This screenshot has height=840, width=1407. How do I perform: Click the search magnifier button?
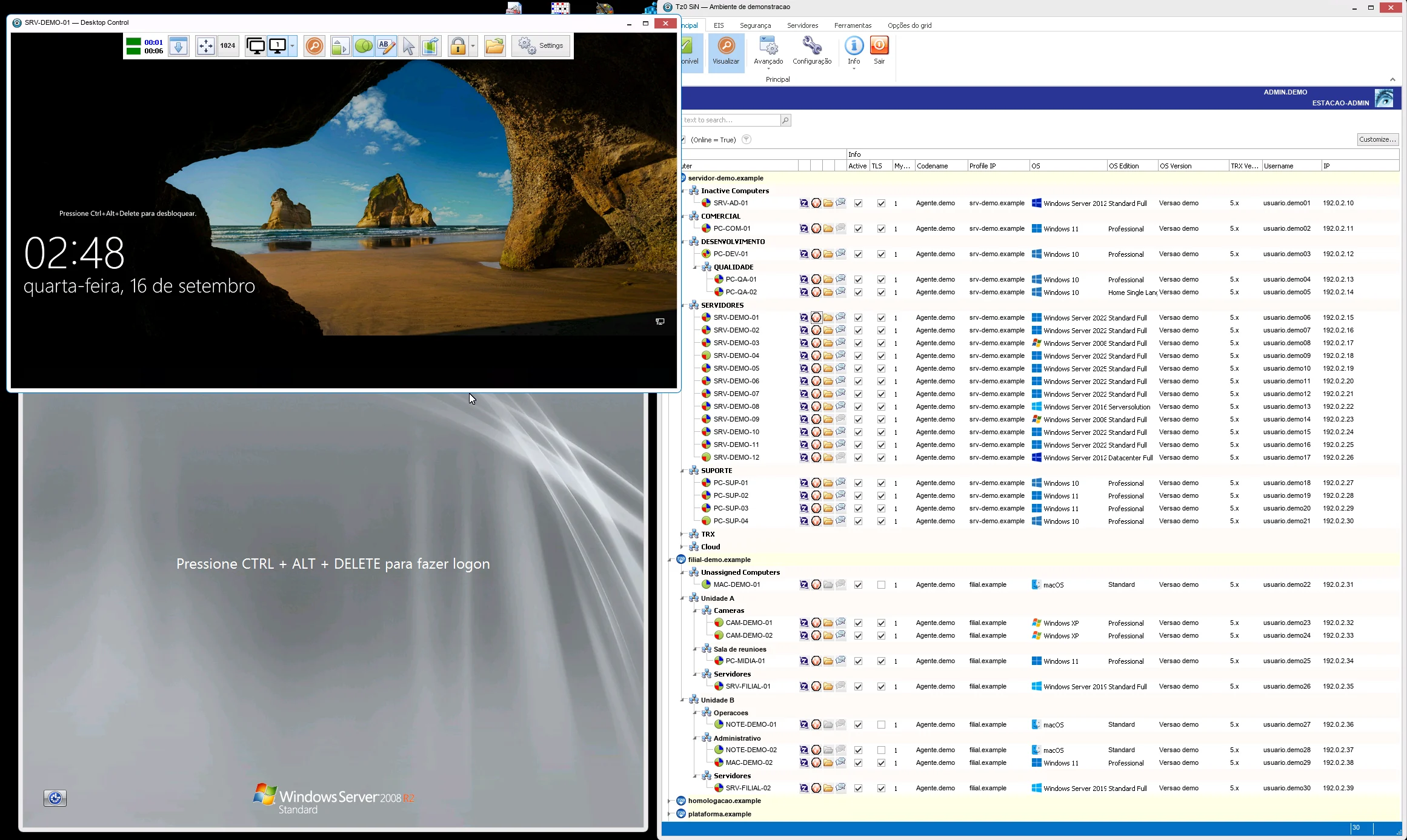(x=785, y=120)
